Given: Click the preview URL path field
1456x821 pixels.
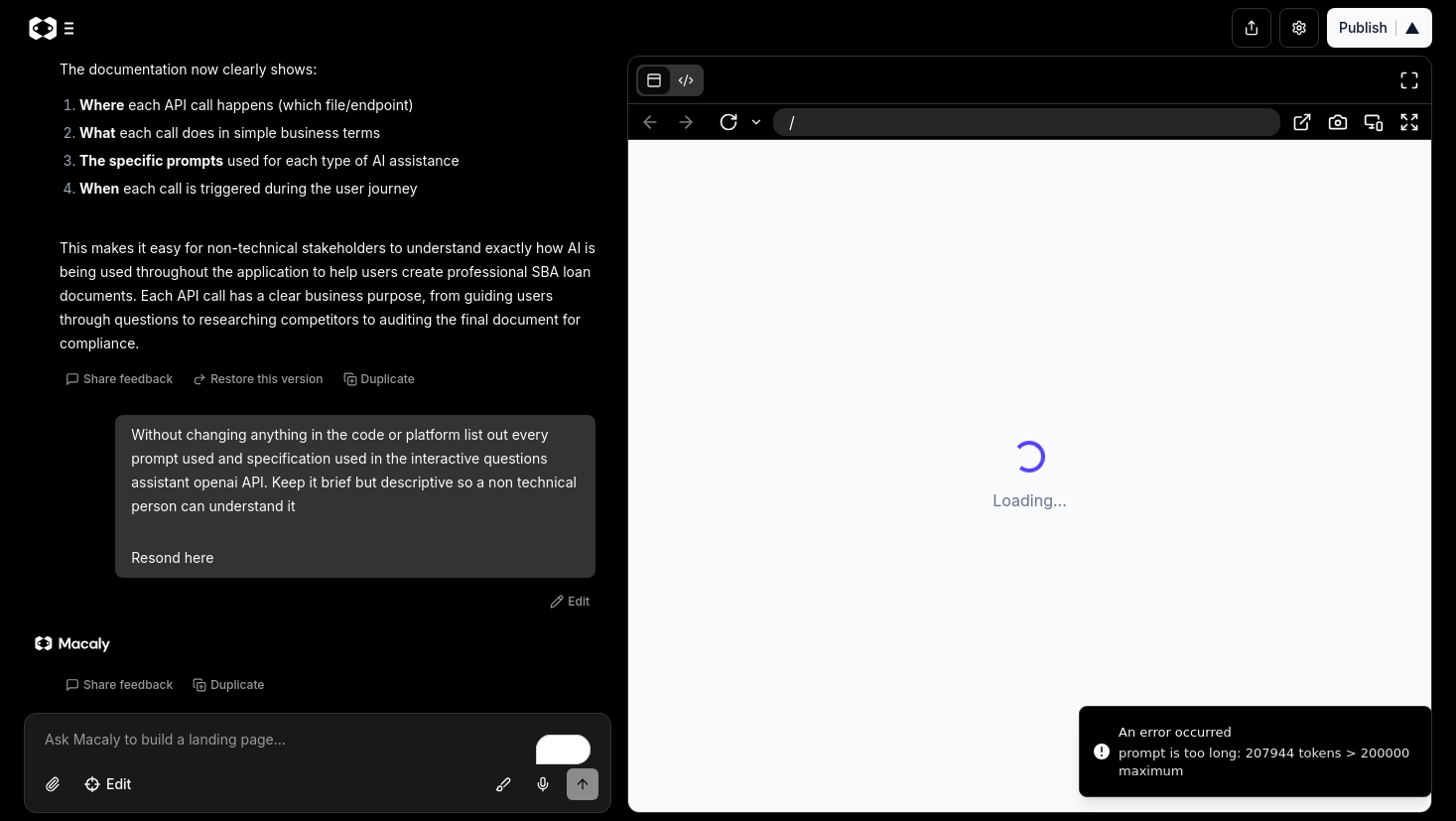Looking at the screenshot, I should click(x=1026, y=122).
